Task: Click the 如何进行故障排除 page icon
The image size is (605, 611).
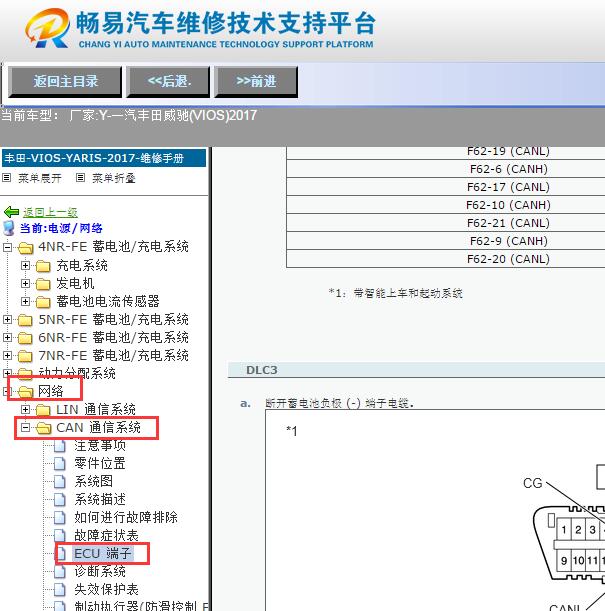Action: point(60,517)
